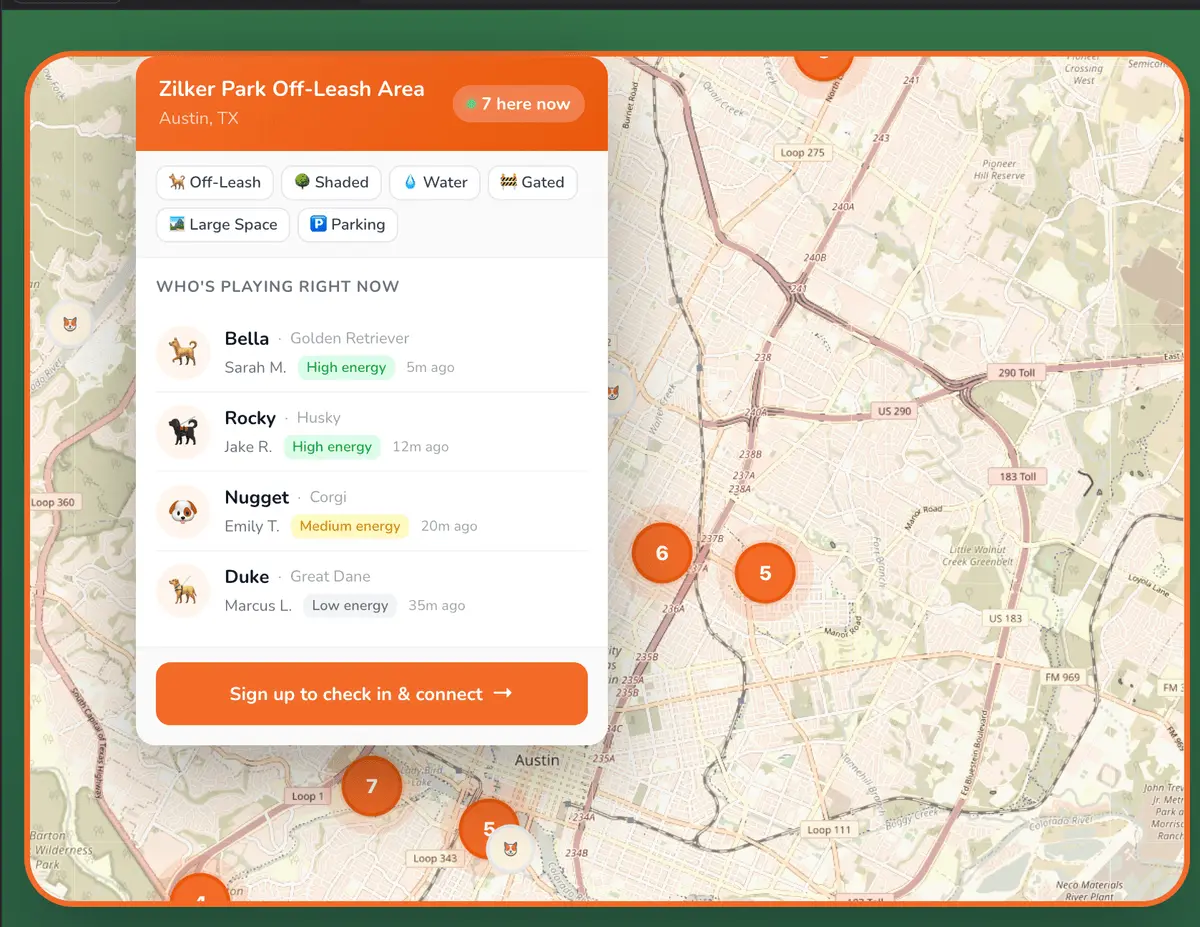The height and width of the screenshot is (927, 1200).
Task: Open the map cluster marker labeled 7
Action: pyautogui.click(x=372, y=786)
